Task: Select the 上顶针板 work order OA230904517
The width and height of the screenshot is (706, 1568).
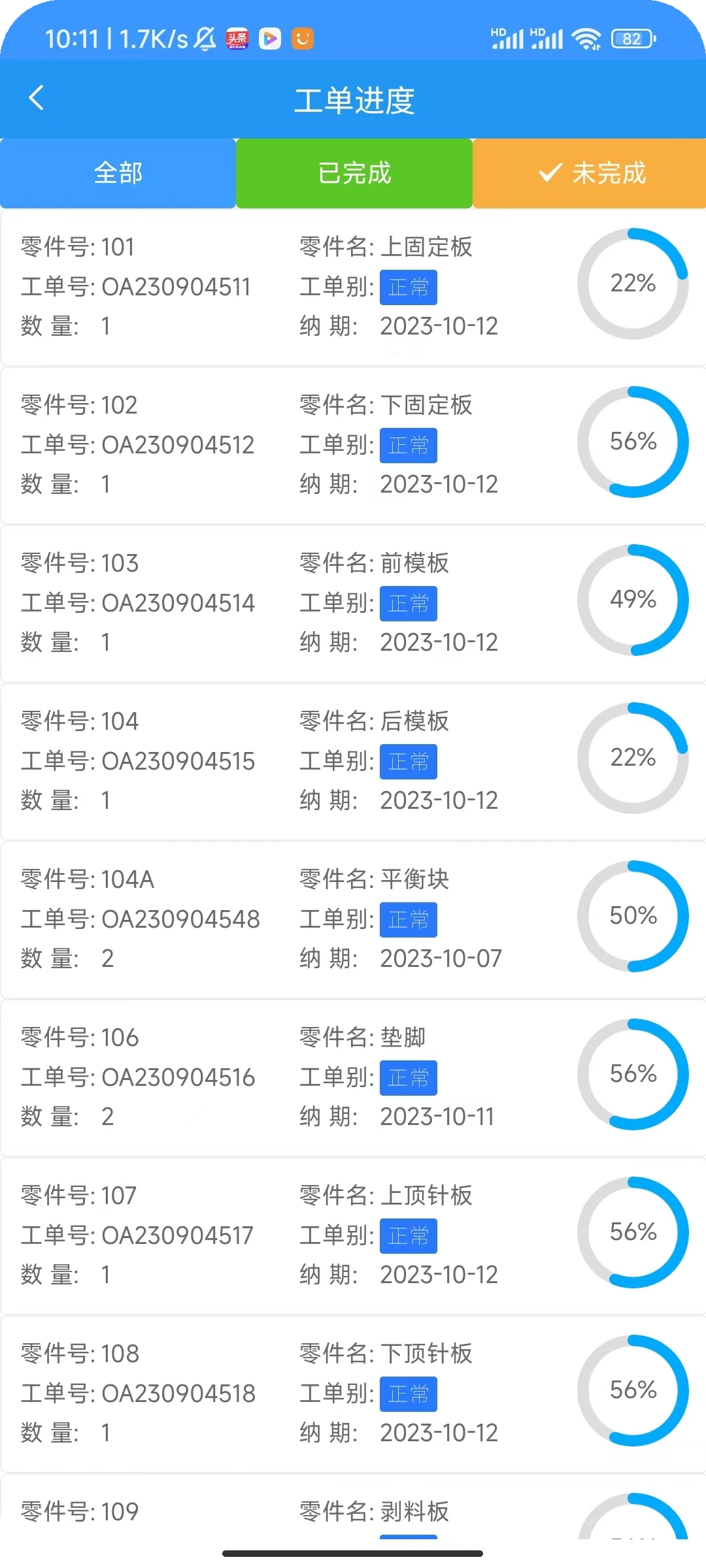Action: pyautogui.click(x=353, y=1236)
